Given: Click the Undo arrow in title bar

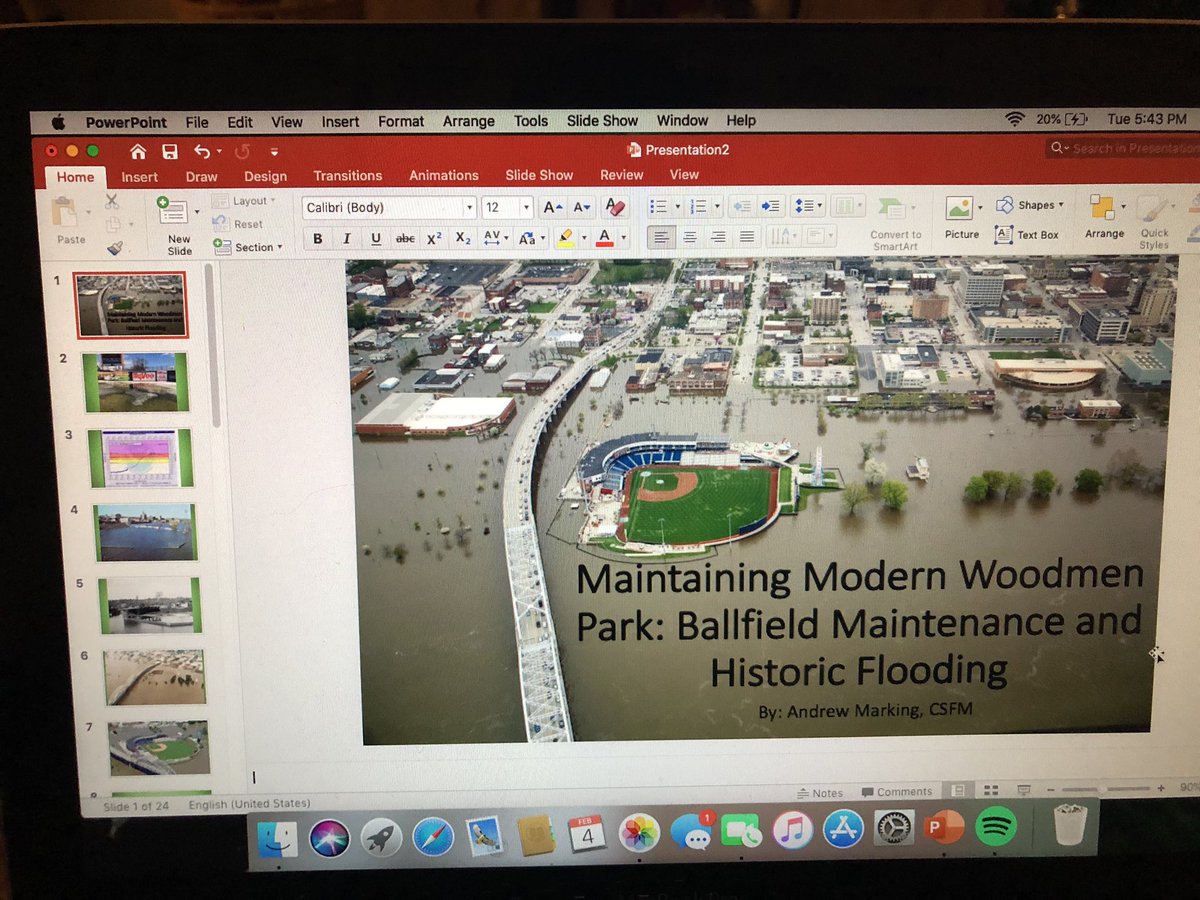Looking at the screenshot, I should pos(202,151).
